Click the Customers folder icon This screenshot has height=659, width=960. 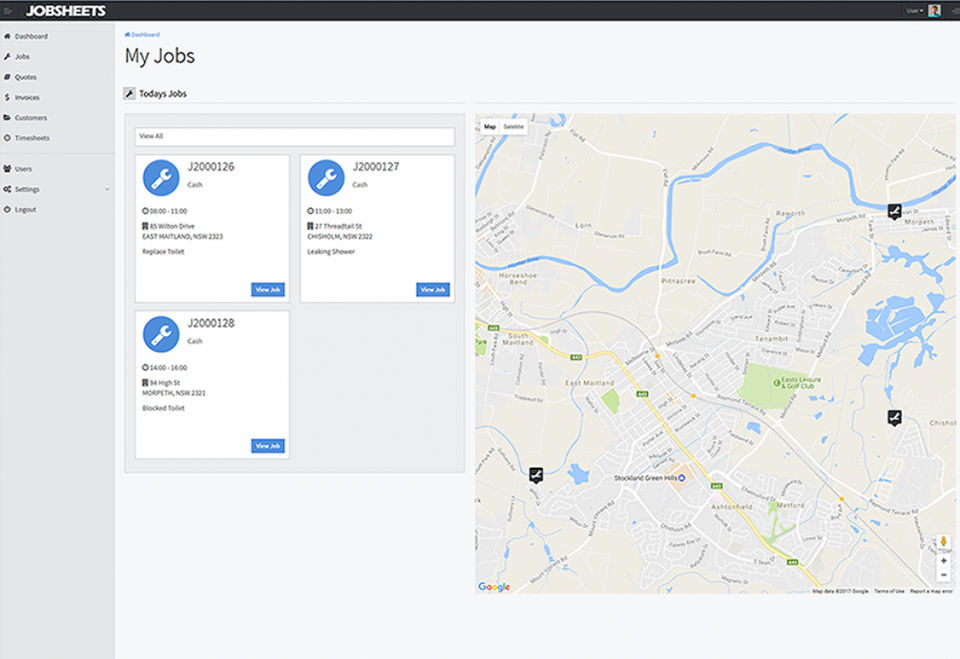click(7, 118)
